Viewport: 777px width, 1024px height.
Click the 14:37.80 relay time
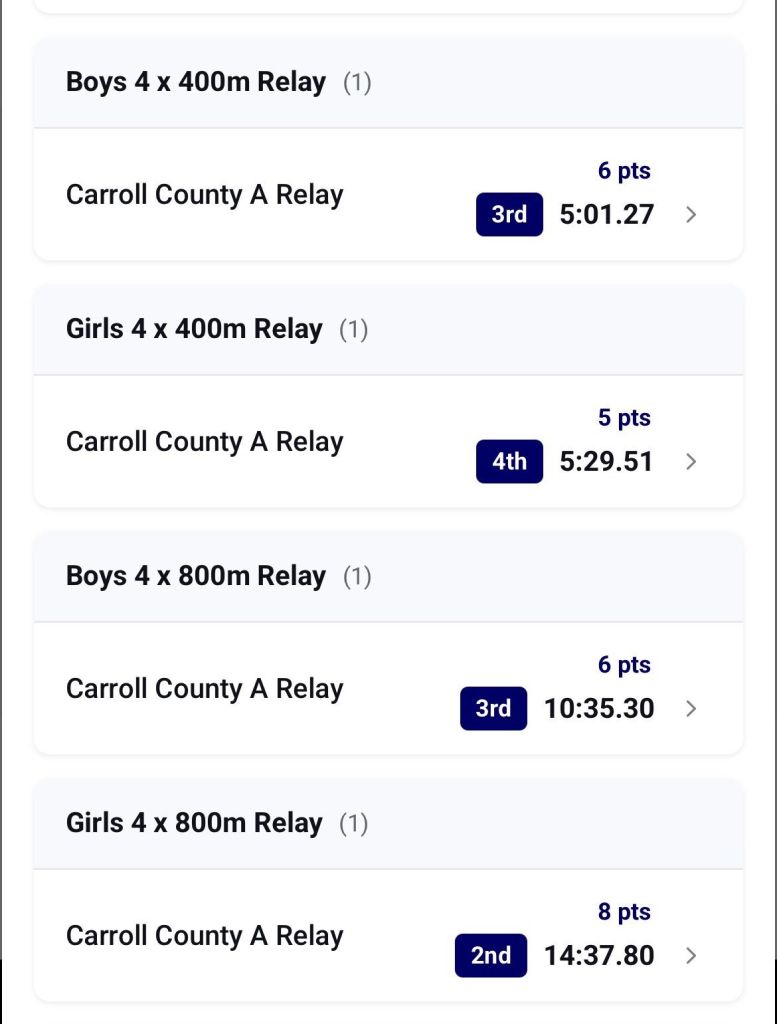tap(599, 955)
